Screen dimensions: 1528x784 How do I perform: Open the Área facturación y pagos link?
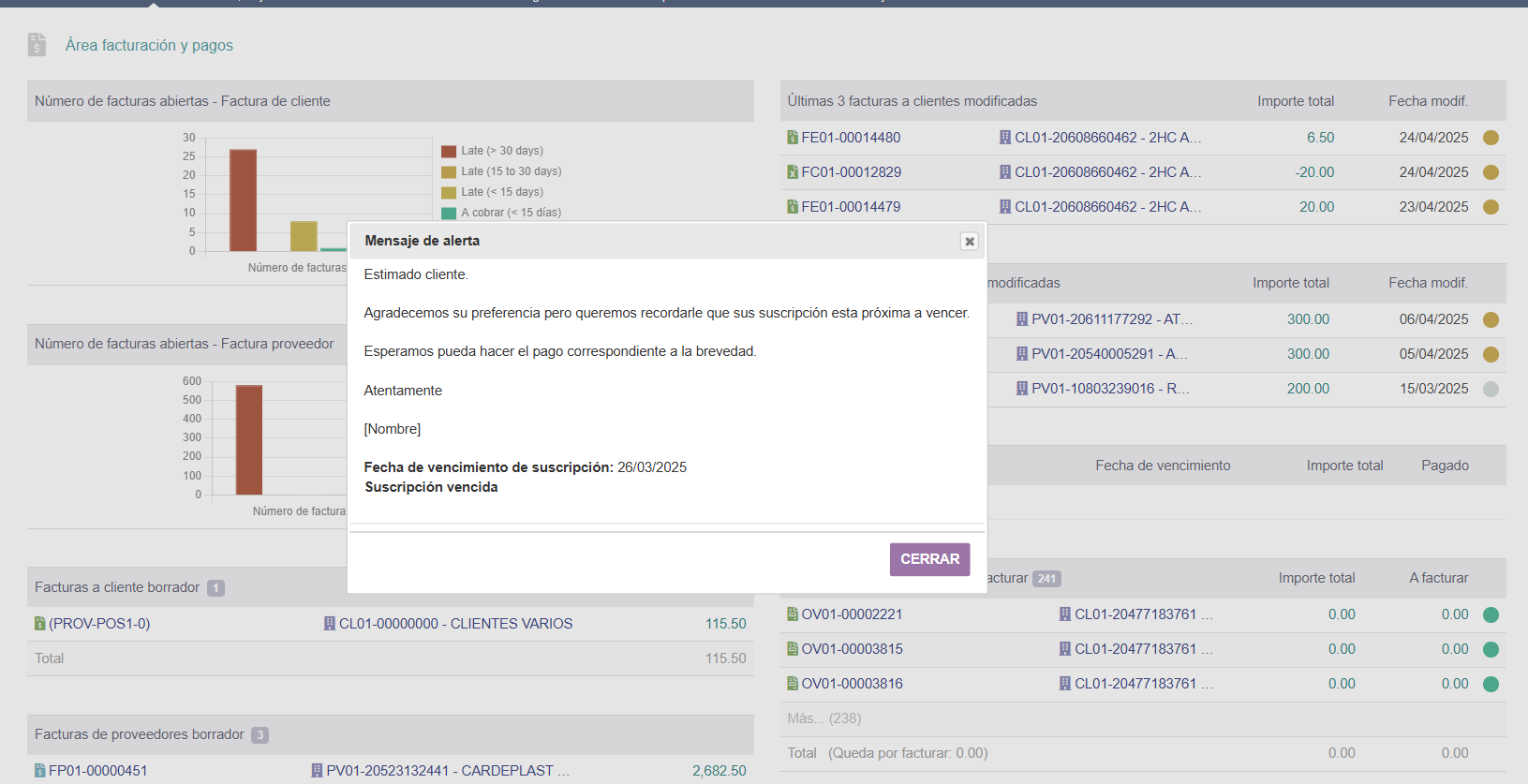point(149,45)
